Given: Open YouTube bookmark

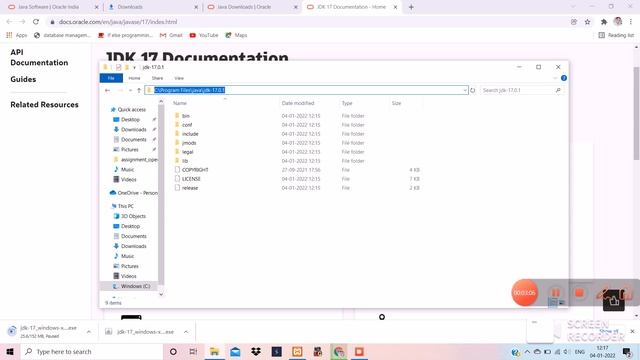Looking at the screenshot, I should point(204,35).
